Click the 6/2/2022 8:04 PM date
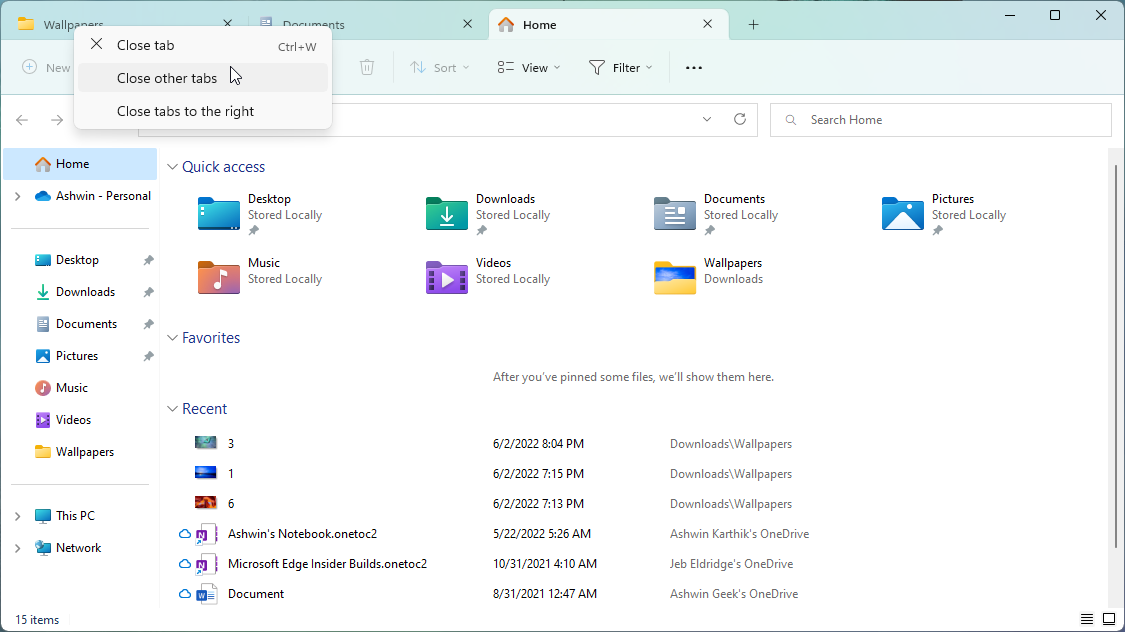Image resolution: width=1125 pixels, height=632 pixels. [538, 444]
